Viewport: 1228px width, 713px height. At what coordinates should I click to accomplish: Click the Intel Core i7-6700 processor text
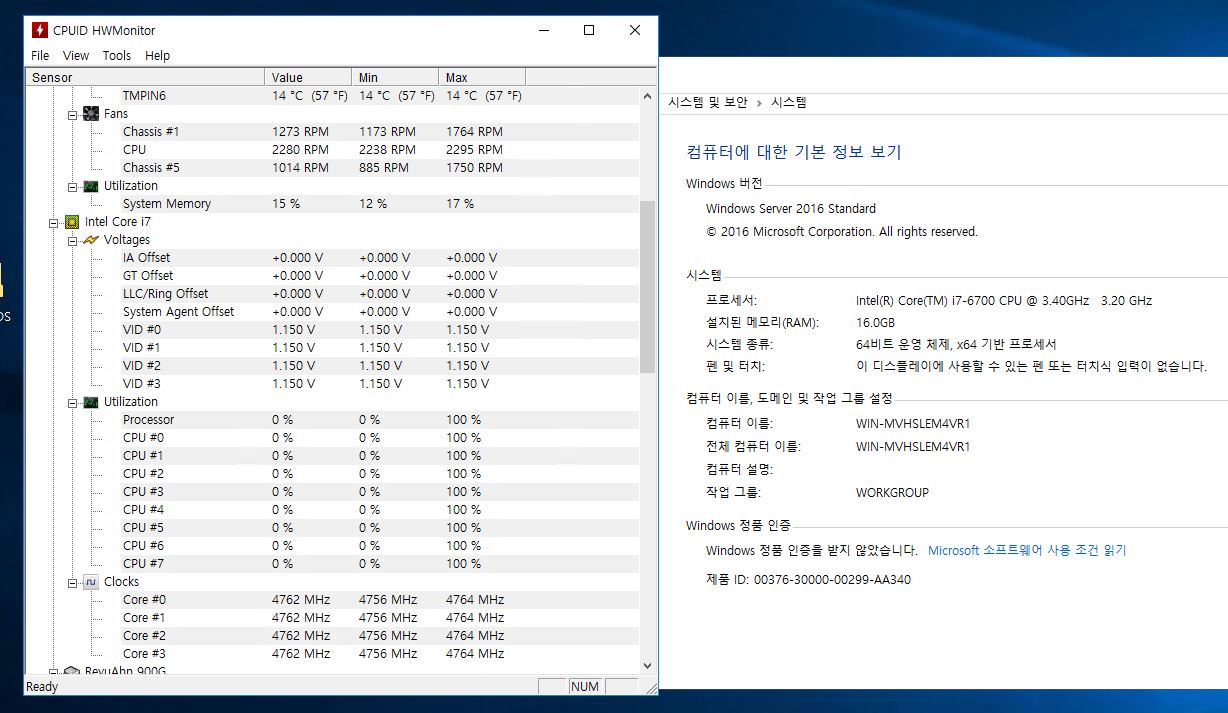click(x=1004, y=301)
